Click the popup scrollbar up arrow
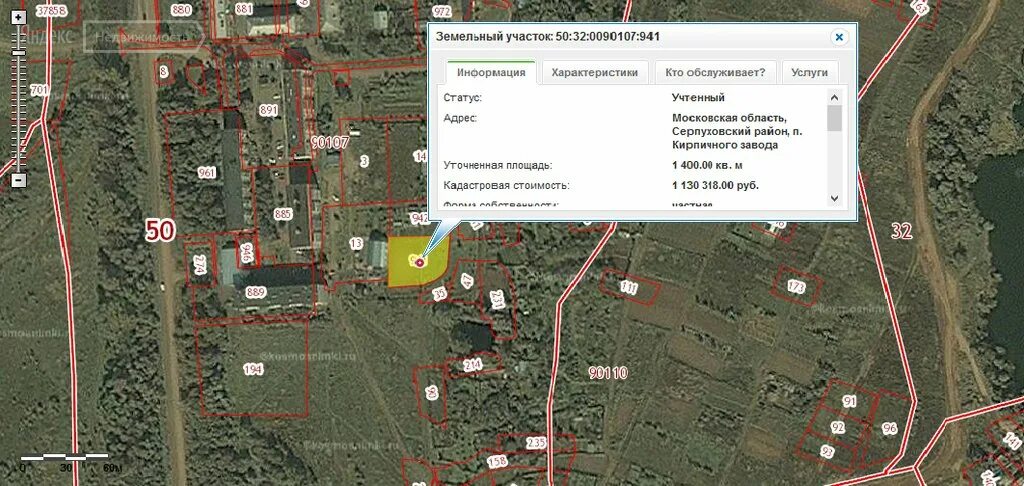The width and height of the screenshot is (1024, 486). (835, 97)
